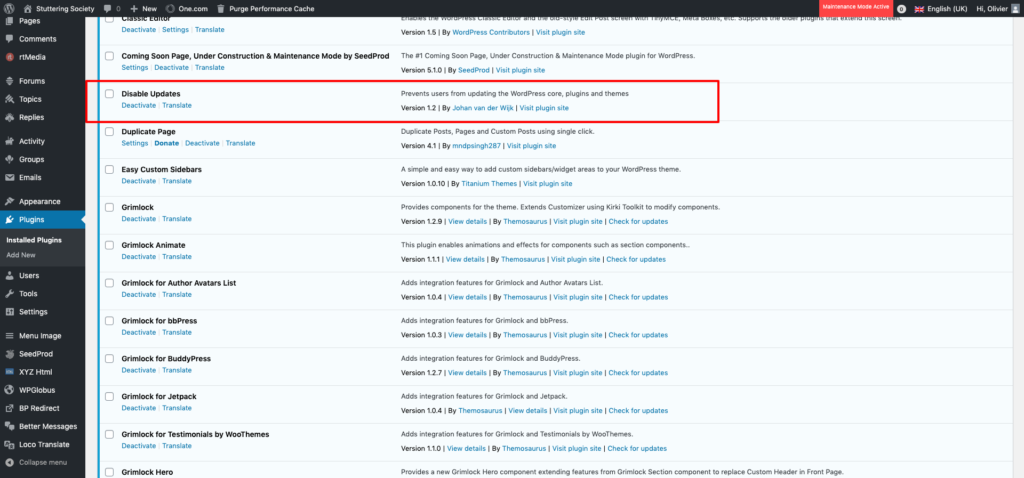Open the Stuttering Society home icon
The height and width of the screenshot is (478, 1024).
tap(27, 9)
